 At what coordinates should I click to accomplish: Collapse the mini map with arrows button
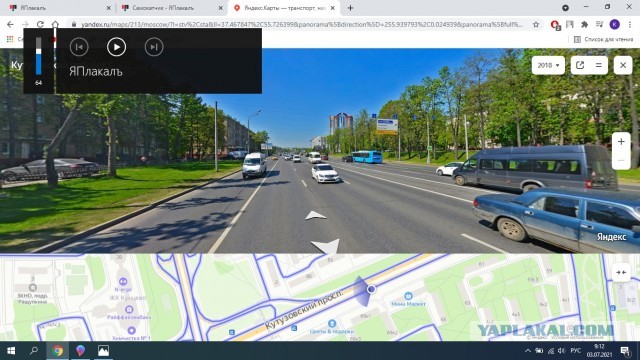click(621, 273)
